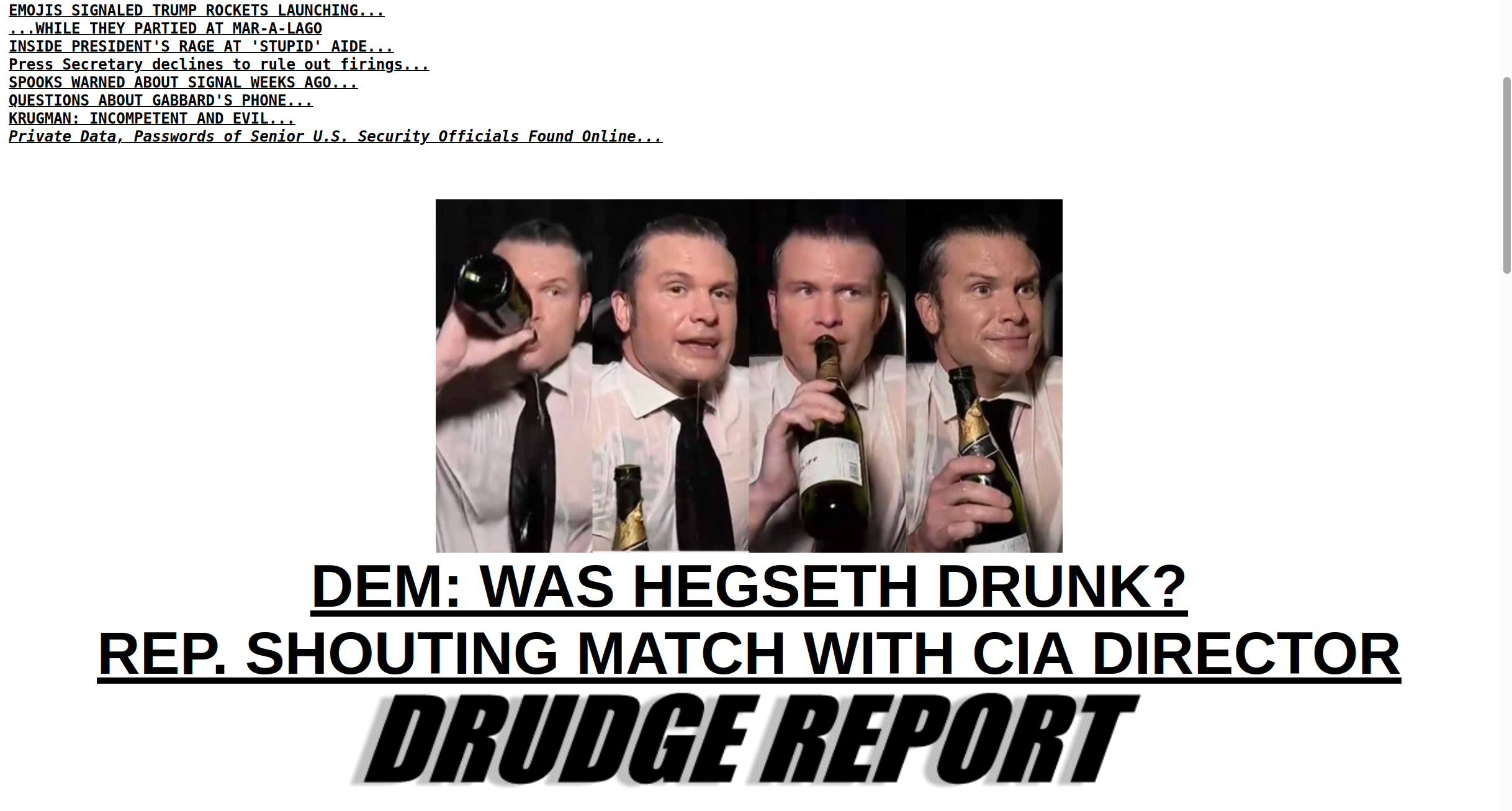Click 'DEM: WAS HEGSETH DRUNK?' main headline
The height and width of the screenshot is (811, 1512).
pyautogui.click(x=749, y=586)
